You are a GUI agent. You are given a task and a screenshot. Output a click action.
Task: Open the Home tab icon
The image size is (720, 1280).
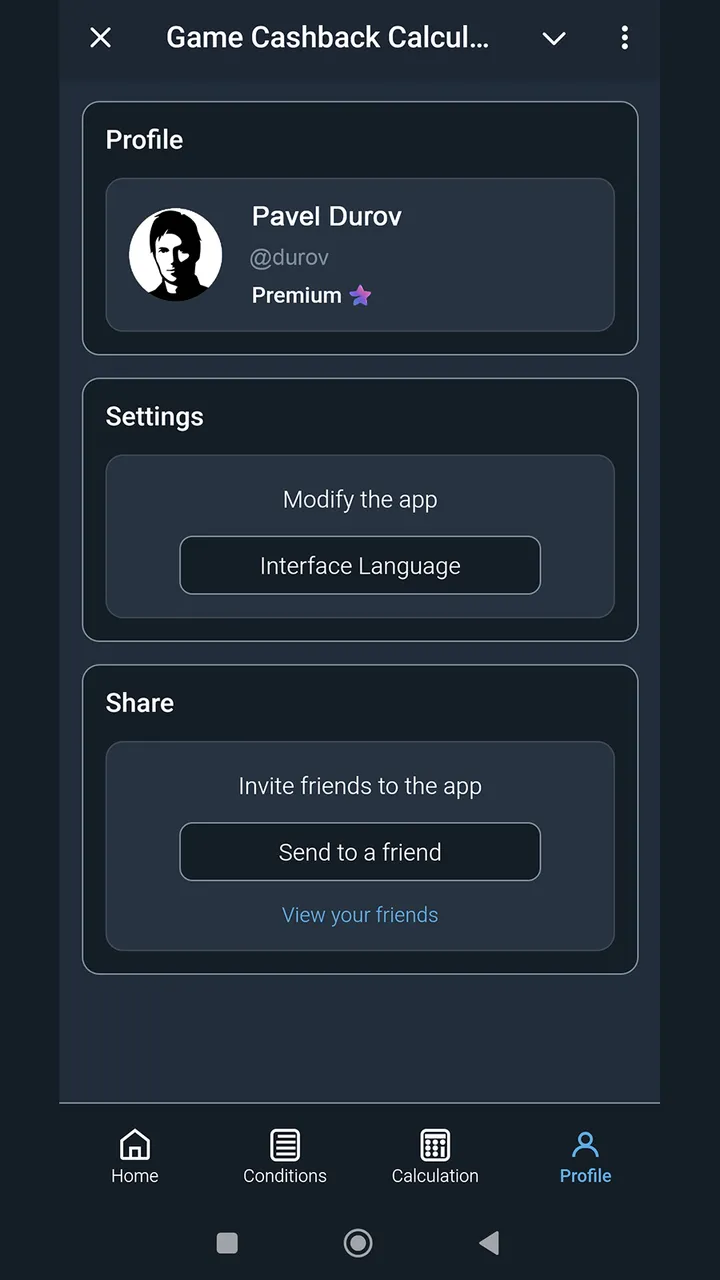click(135, 1144)
